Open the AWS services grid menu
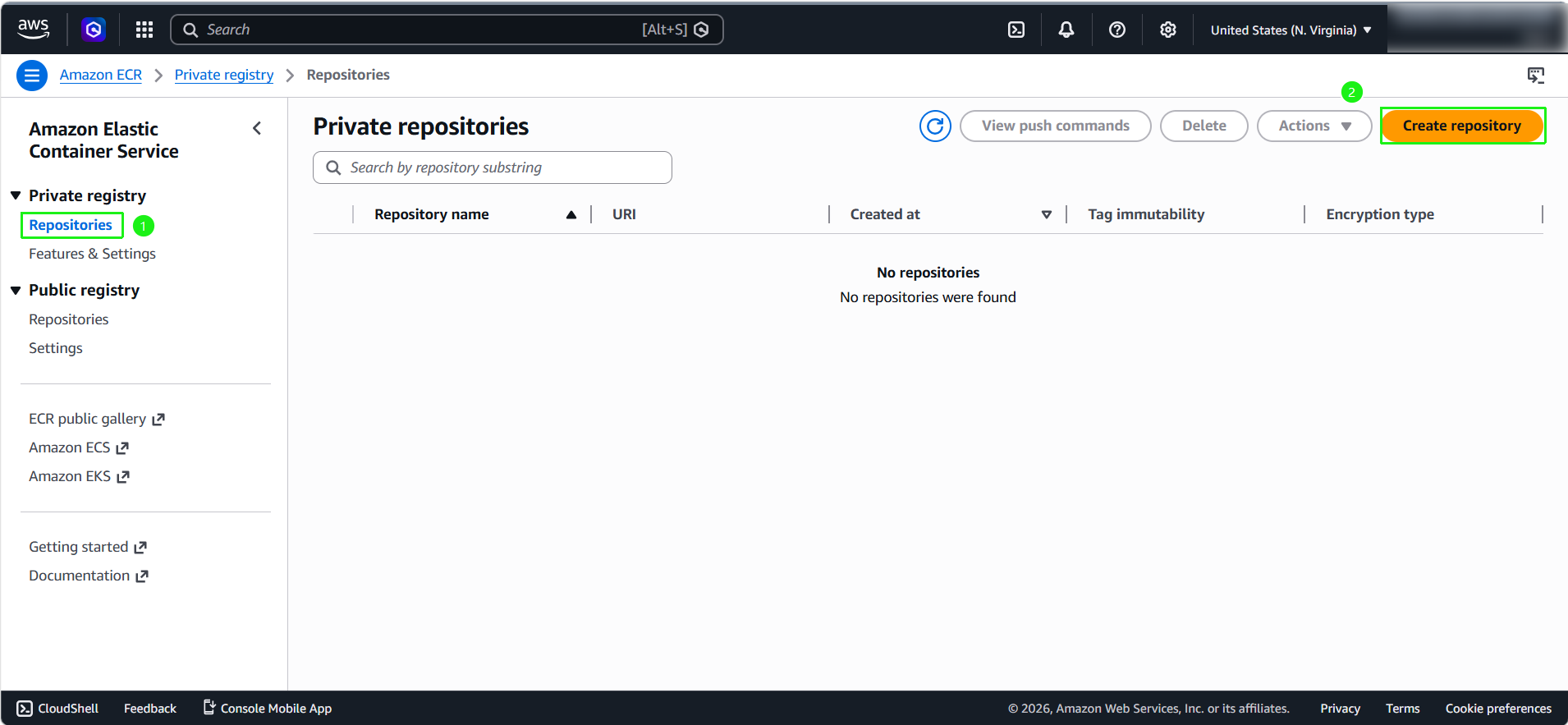Viewport: 1568px width, 725px height. point(144,30)
